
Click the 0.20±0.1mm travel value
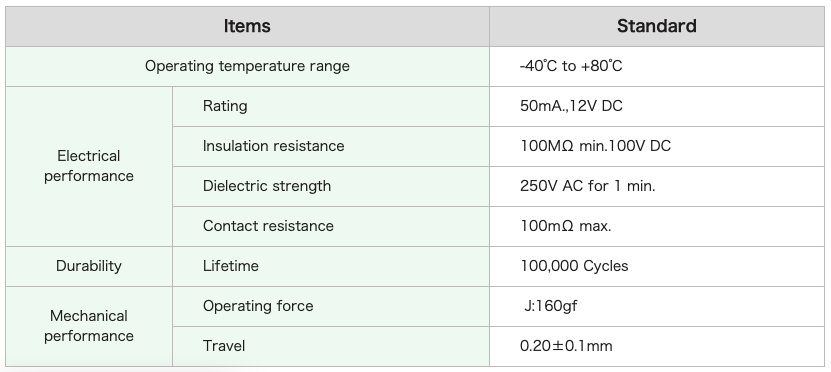click(x=566, y=346)
